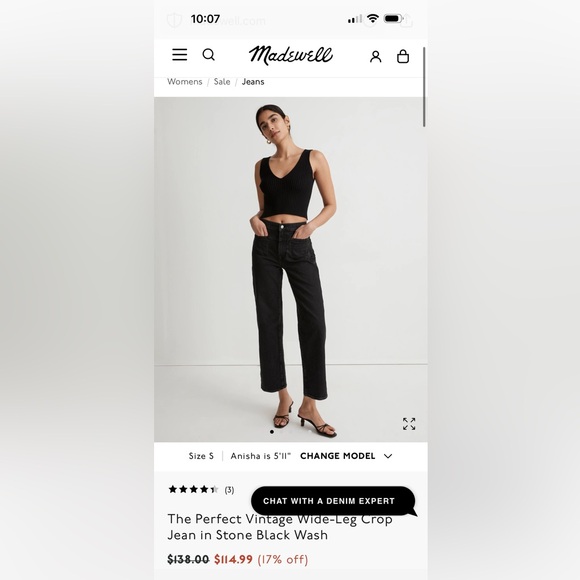This screenshot has height=580, width=580.
Task: Click the Madewell logo
Action: coord(291,55)
